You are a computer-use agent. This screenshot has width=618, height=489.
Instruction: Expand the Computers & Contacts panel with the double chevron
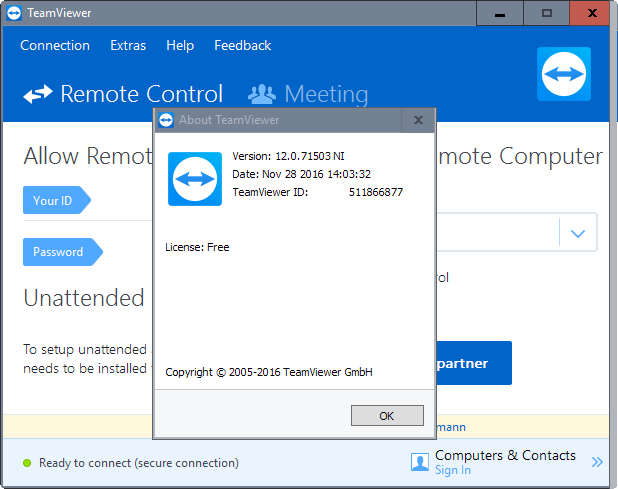click(597, 462)
